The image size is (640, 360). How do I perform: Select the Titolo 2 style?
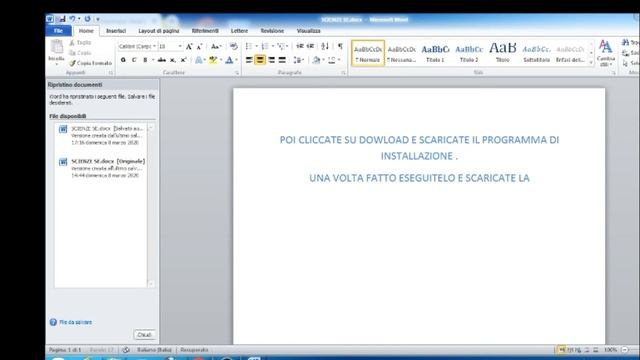[469, 53]
